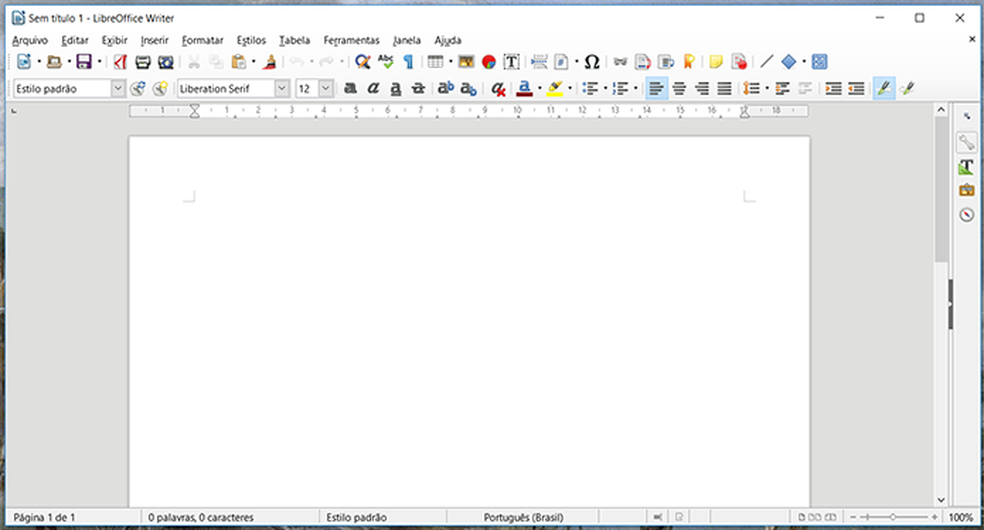984x530 pixels.
Task: Toggle Subscript
Action: 468,88
